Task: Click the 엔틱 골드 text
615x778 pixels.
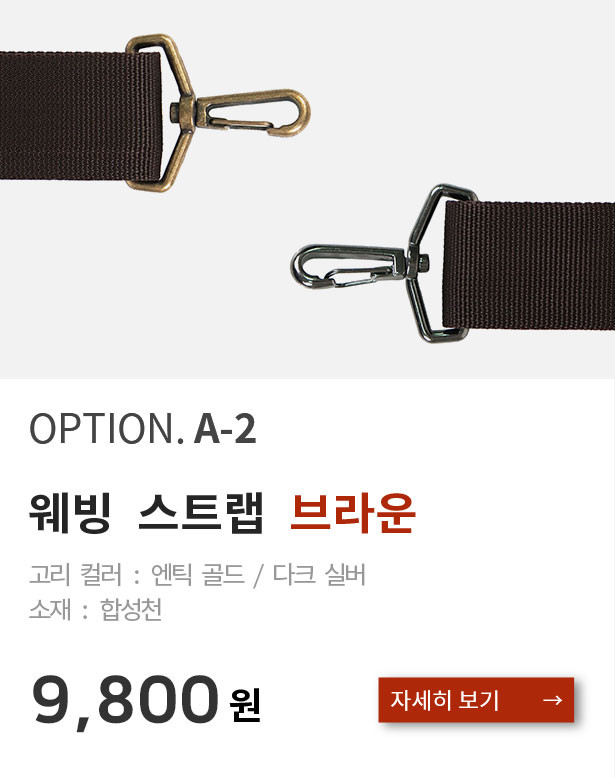Action: point(198,575)
